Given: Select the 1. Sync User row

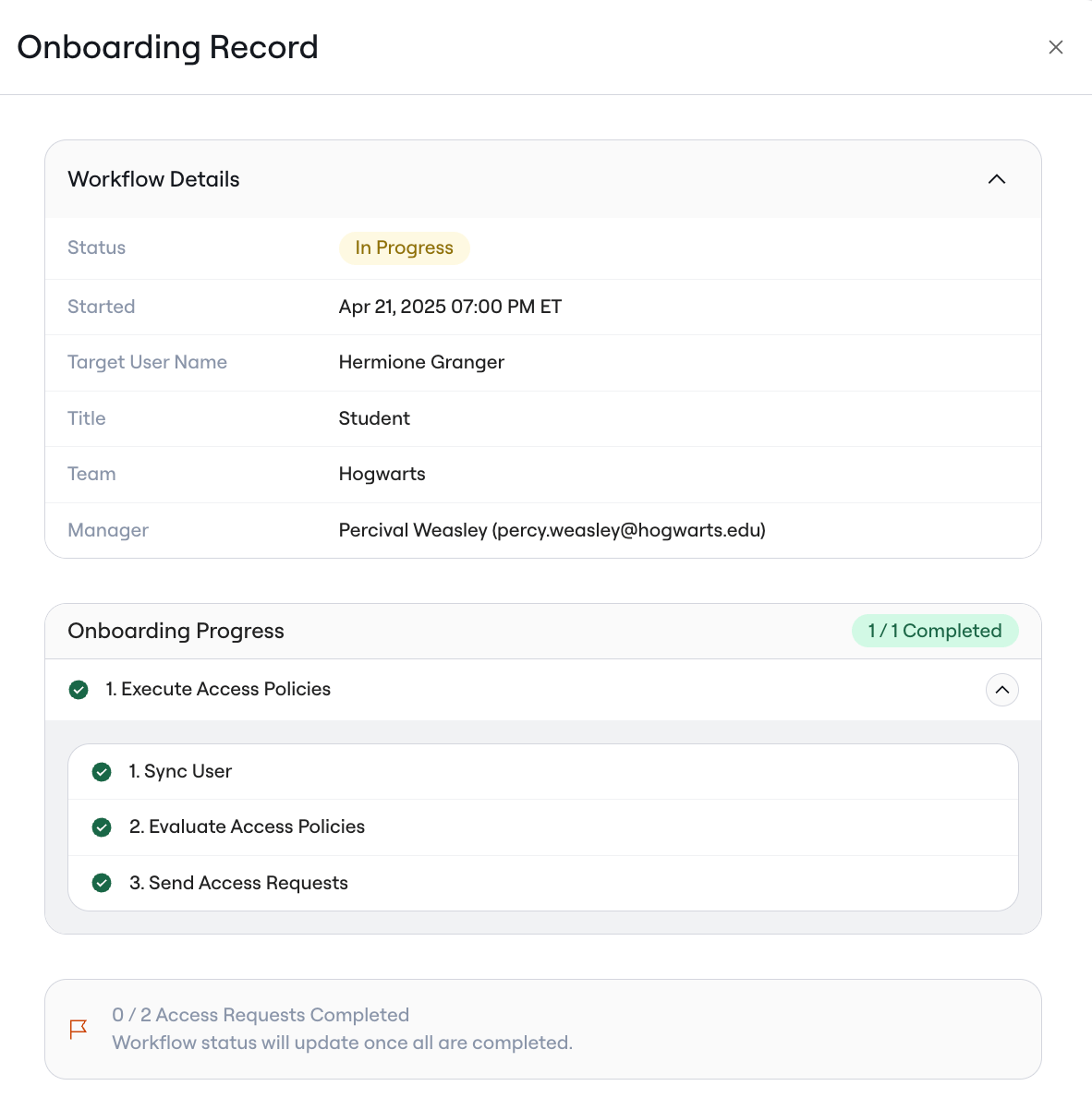Looking at the screenshot, I should (x=543, y=772).
